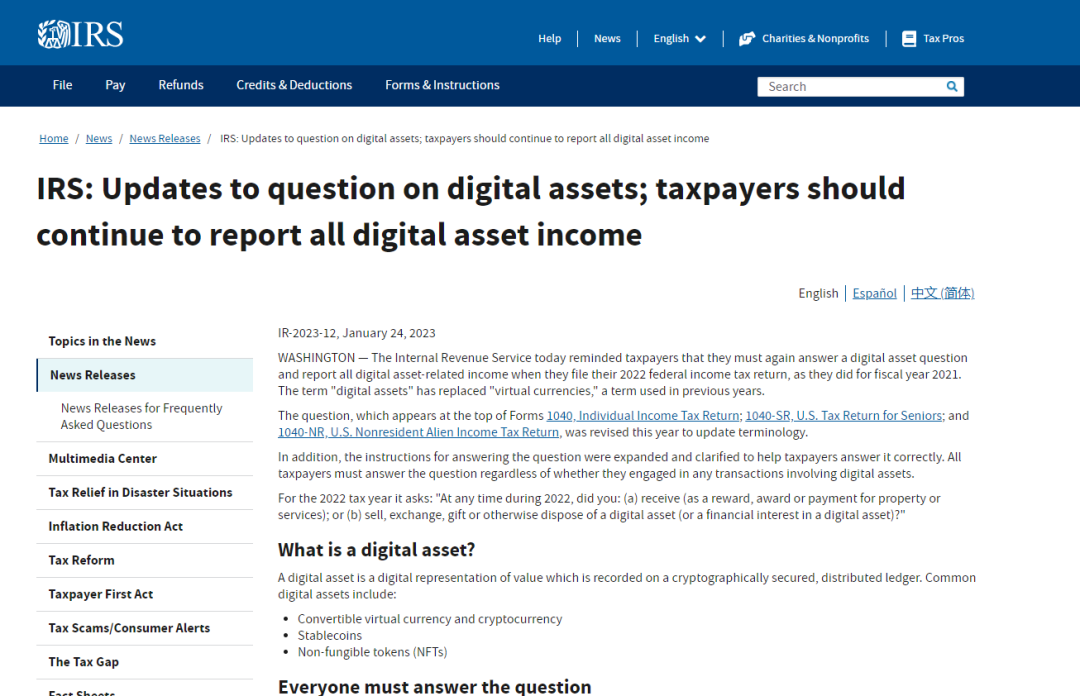Open the Help link in header

pyautogui.click(x=549, y=39)
